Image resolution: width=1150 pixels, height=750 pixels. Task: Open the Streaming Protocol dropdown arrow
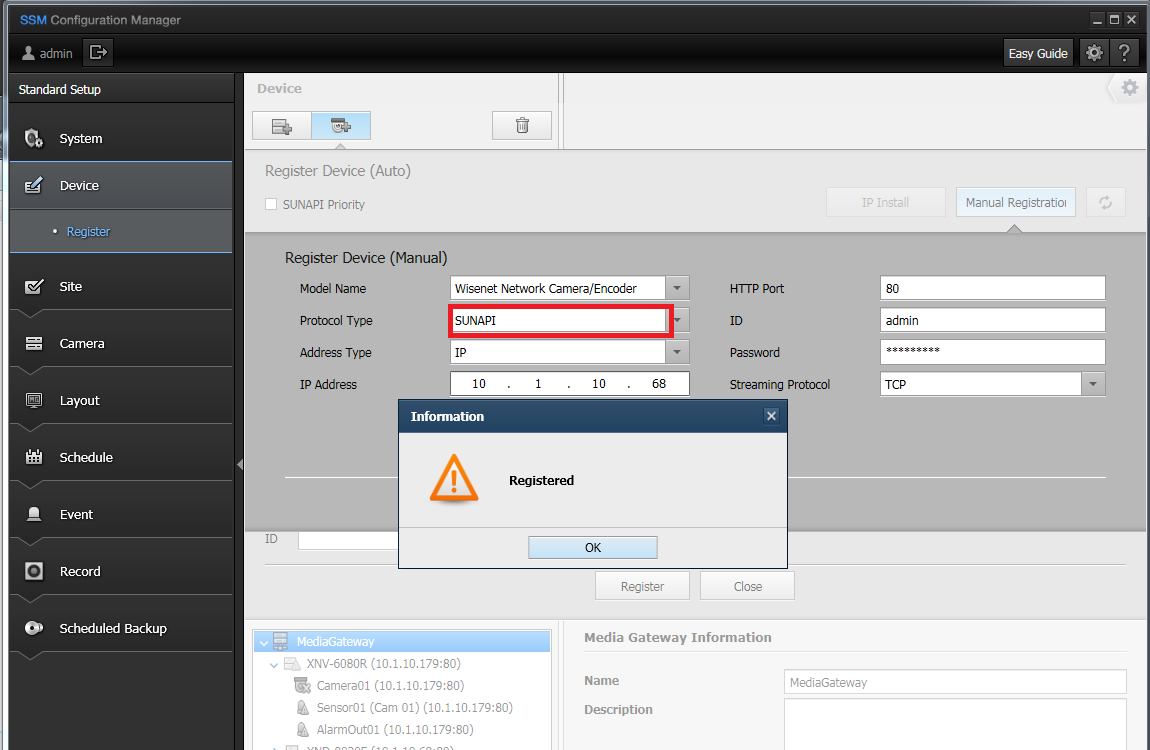[x=1093, y=384]
